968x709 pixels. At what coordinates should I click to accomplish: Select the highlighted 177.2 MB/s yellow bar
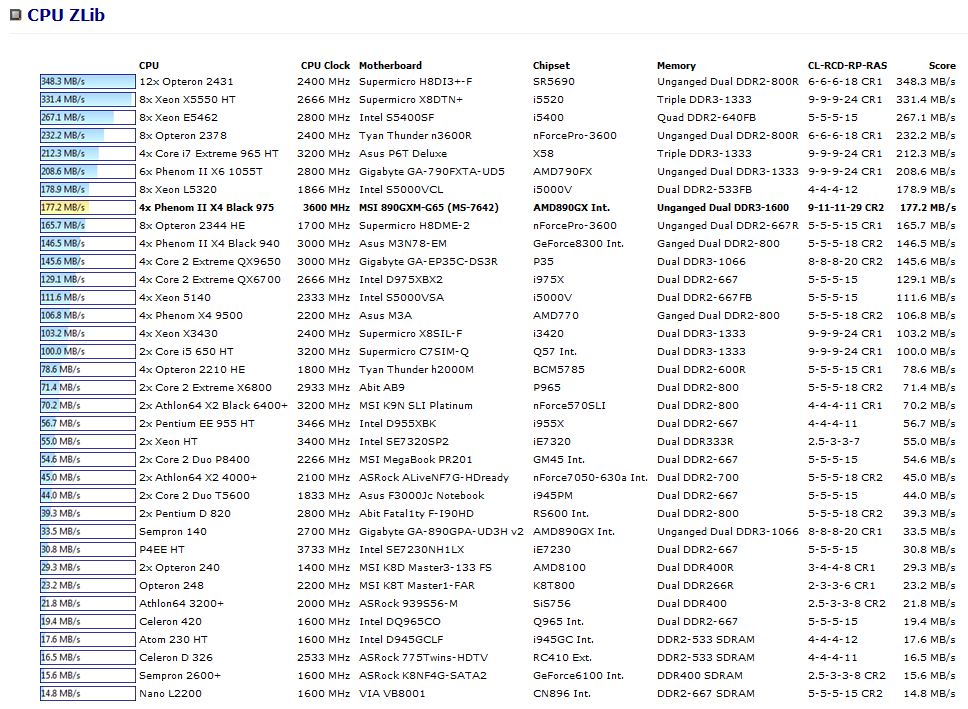tap(87, 207)
